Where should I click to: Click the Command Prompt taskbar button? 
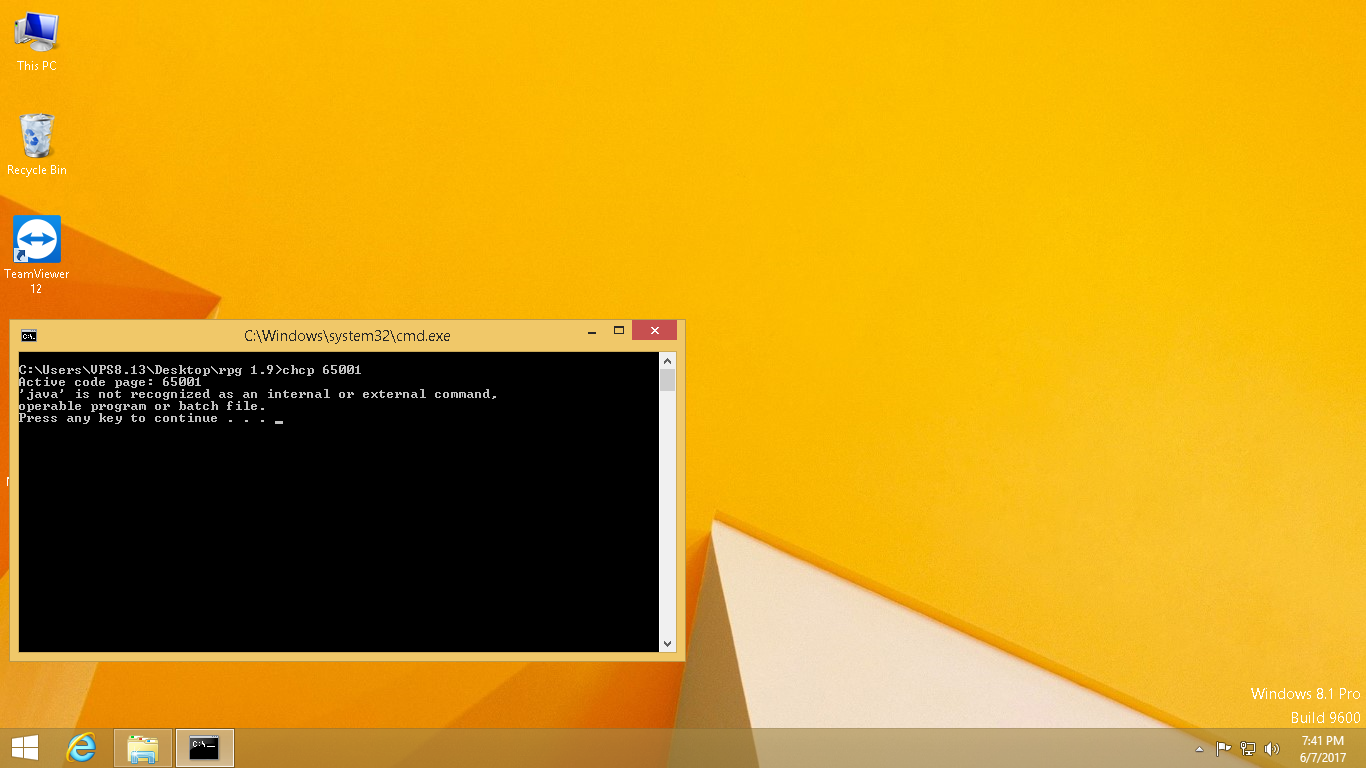tap(205, 748)
